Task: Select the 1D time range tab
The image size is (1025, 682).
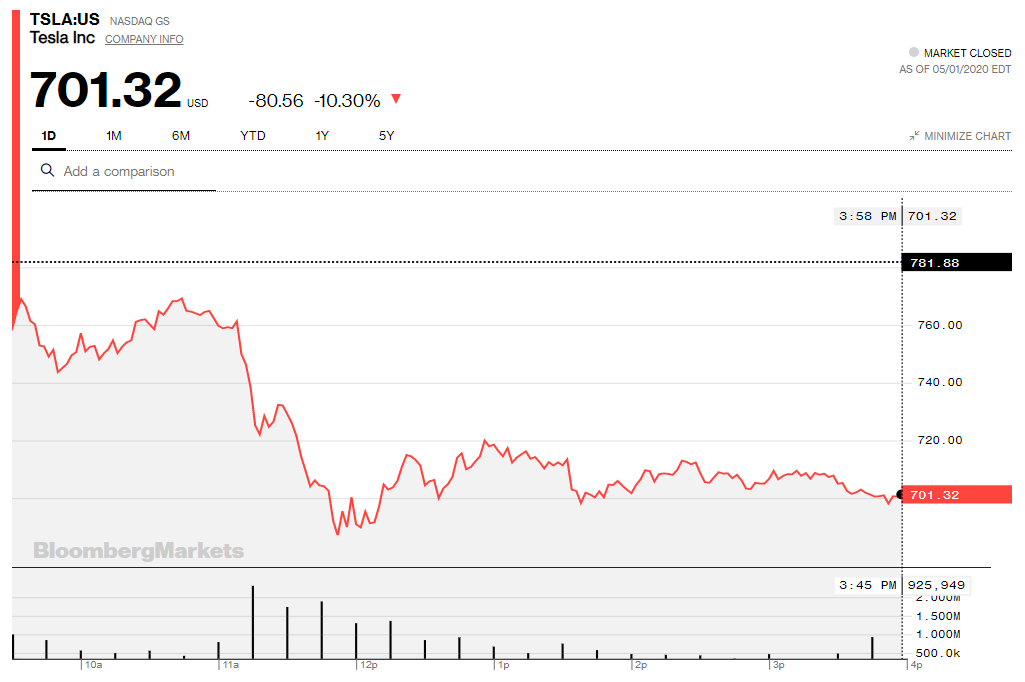Action: click(x=49, y=135)
